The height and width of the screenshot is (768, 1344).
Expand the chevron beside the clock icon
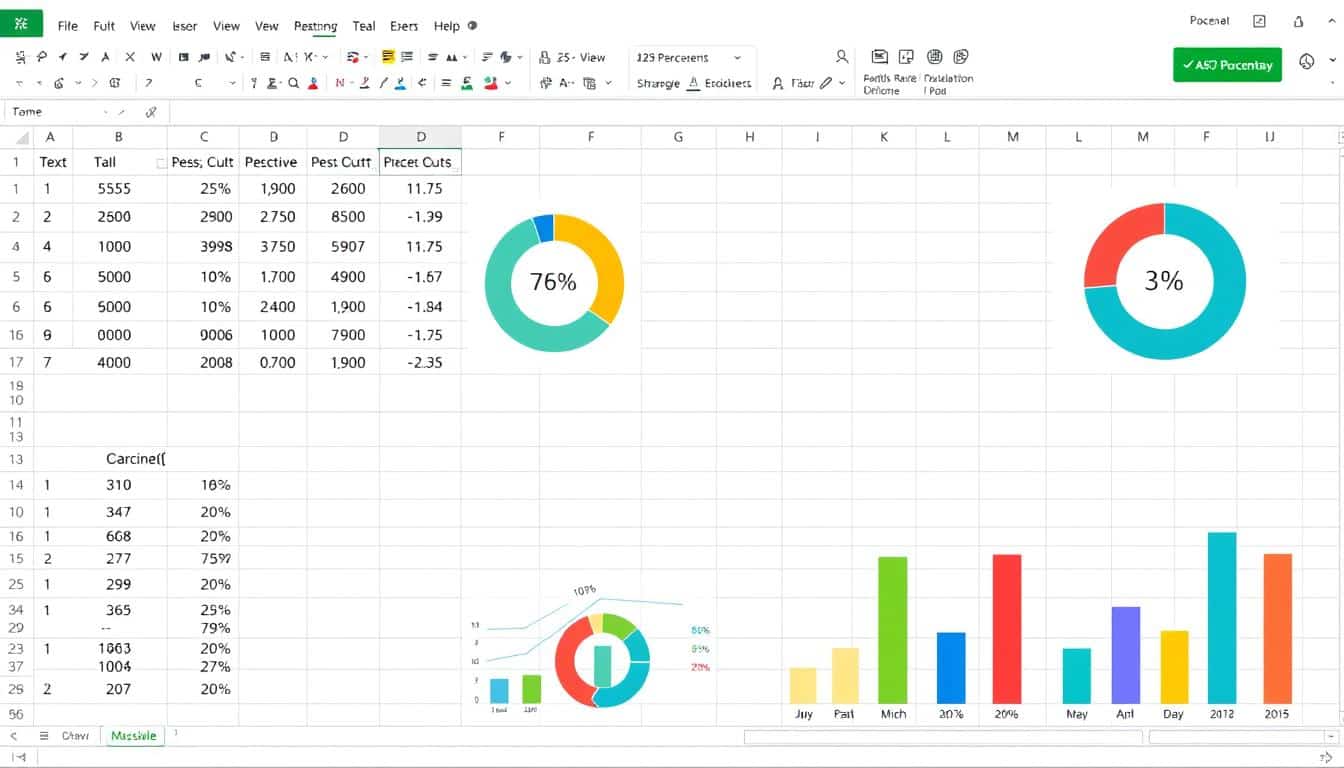1332,62
